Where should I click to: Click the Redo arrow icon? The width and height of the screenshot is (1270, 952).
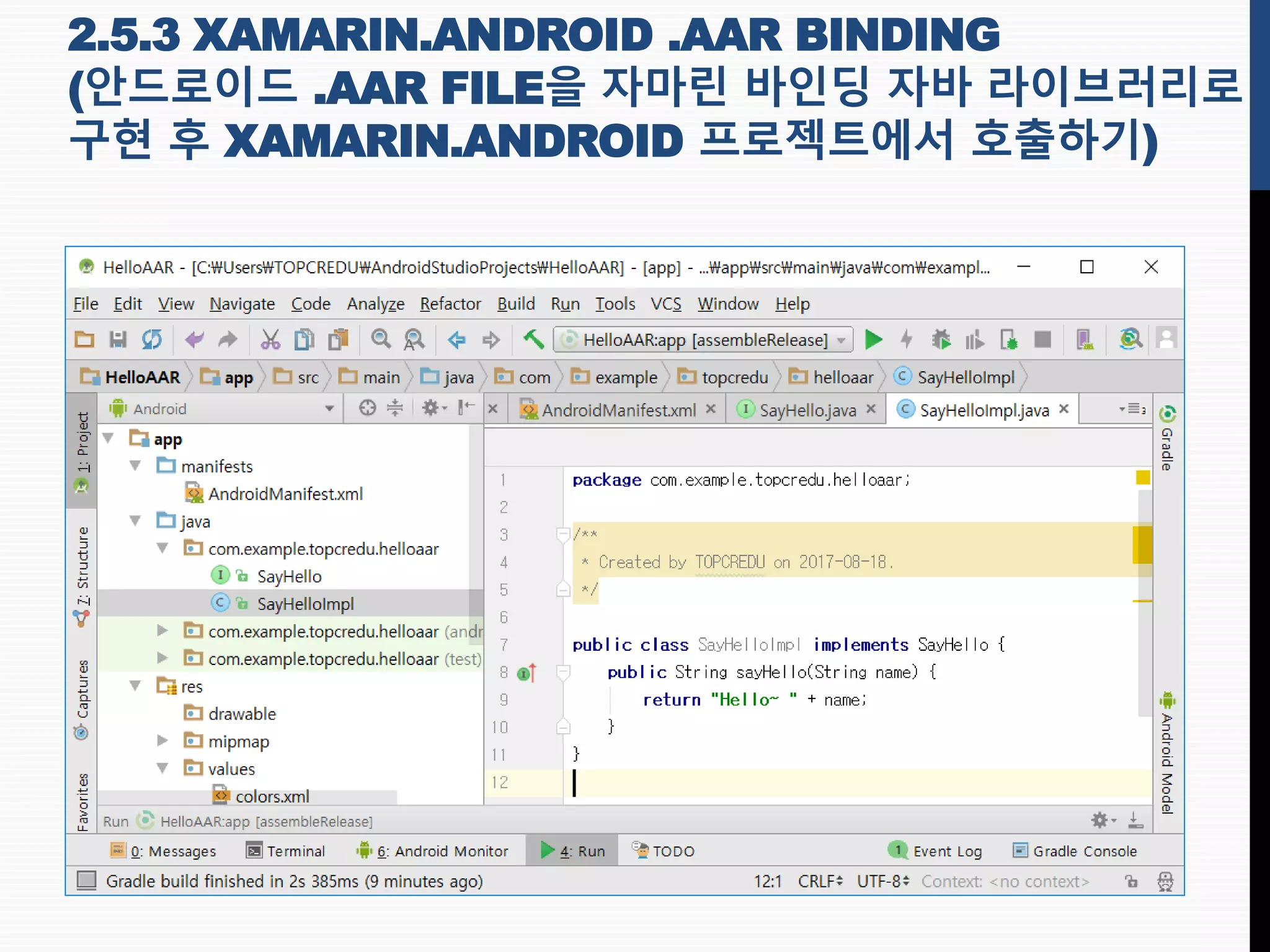tap(228, 340)
